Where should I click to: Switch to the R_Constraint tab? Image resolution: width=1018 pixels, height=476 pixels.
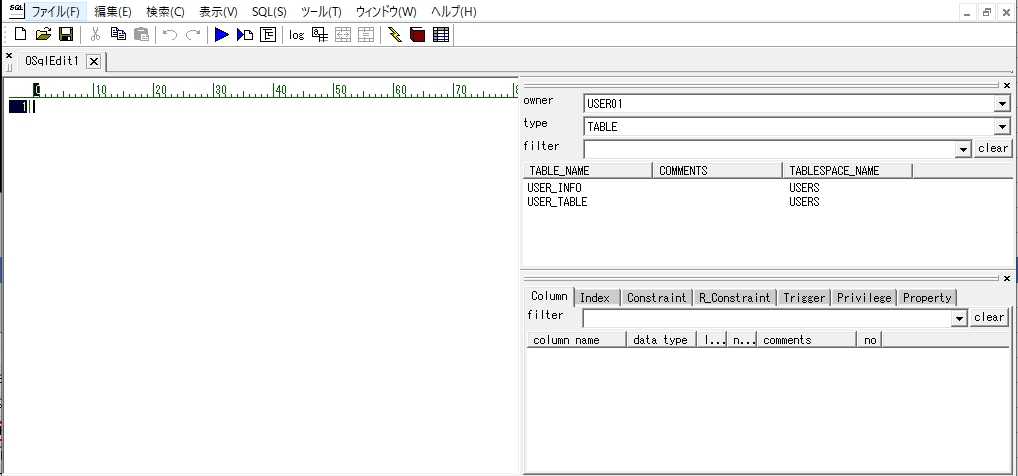pyautogui.click(x=734, y=297)
